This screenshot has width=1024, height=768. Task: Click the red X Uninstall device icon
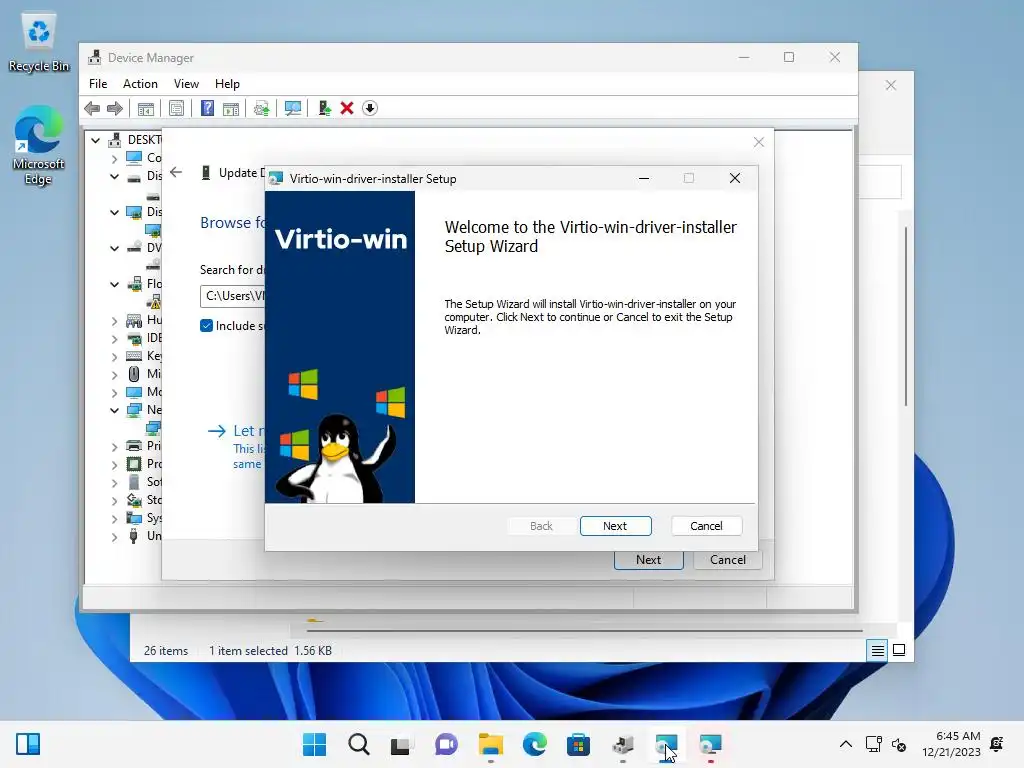(347, 108)
